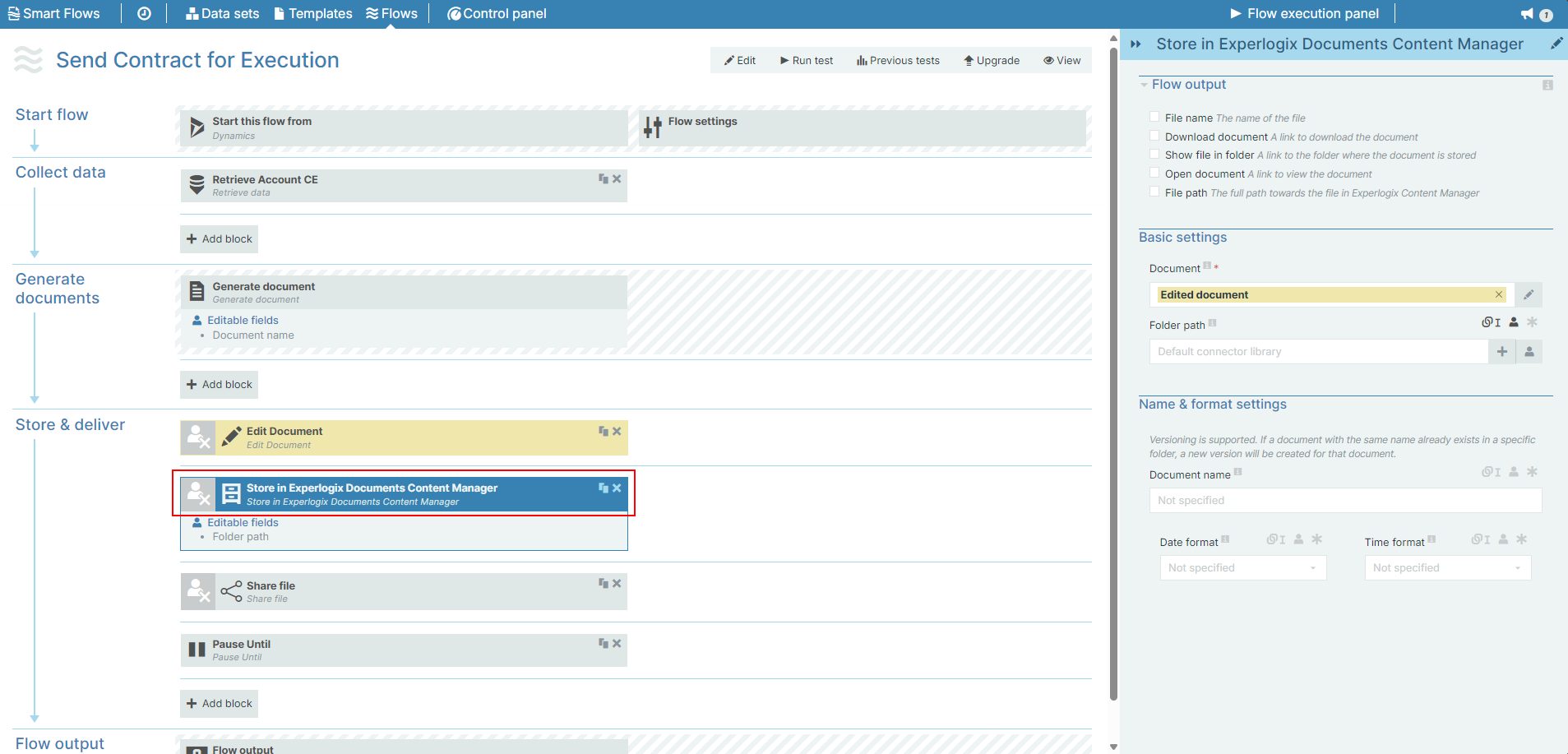Viewport: 1568px width, 754px height.
Task: Duplicate the Share file block
Action: tap(604, 583)
